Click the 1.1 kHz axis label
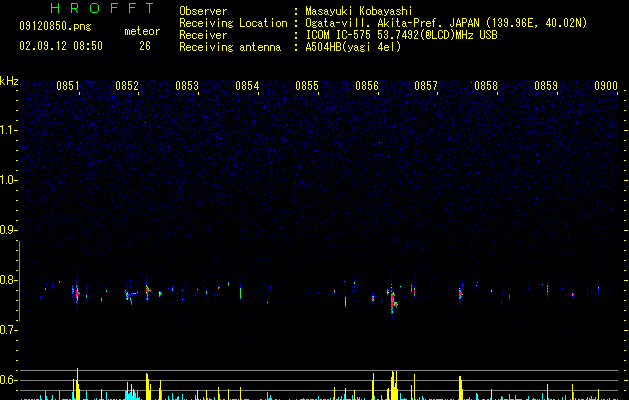The height and width of the screenshot is (400, 629). coord(8,130)
